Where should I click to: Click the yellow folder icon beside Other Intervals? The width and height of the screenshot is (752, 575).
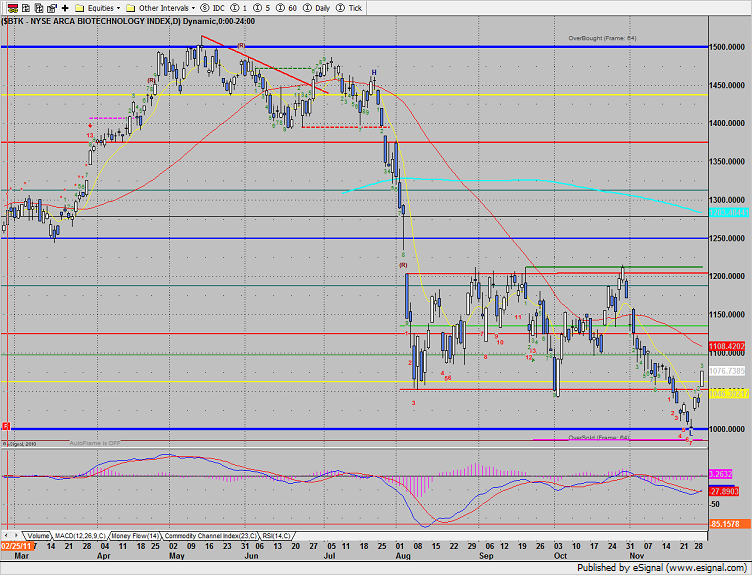[x=130, y=8]
